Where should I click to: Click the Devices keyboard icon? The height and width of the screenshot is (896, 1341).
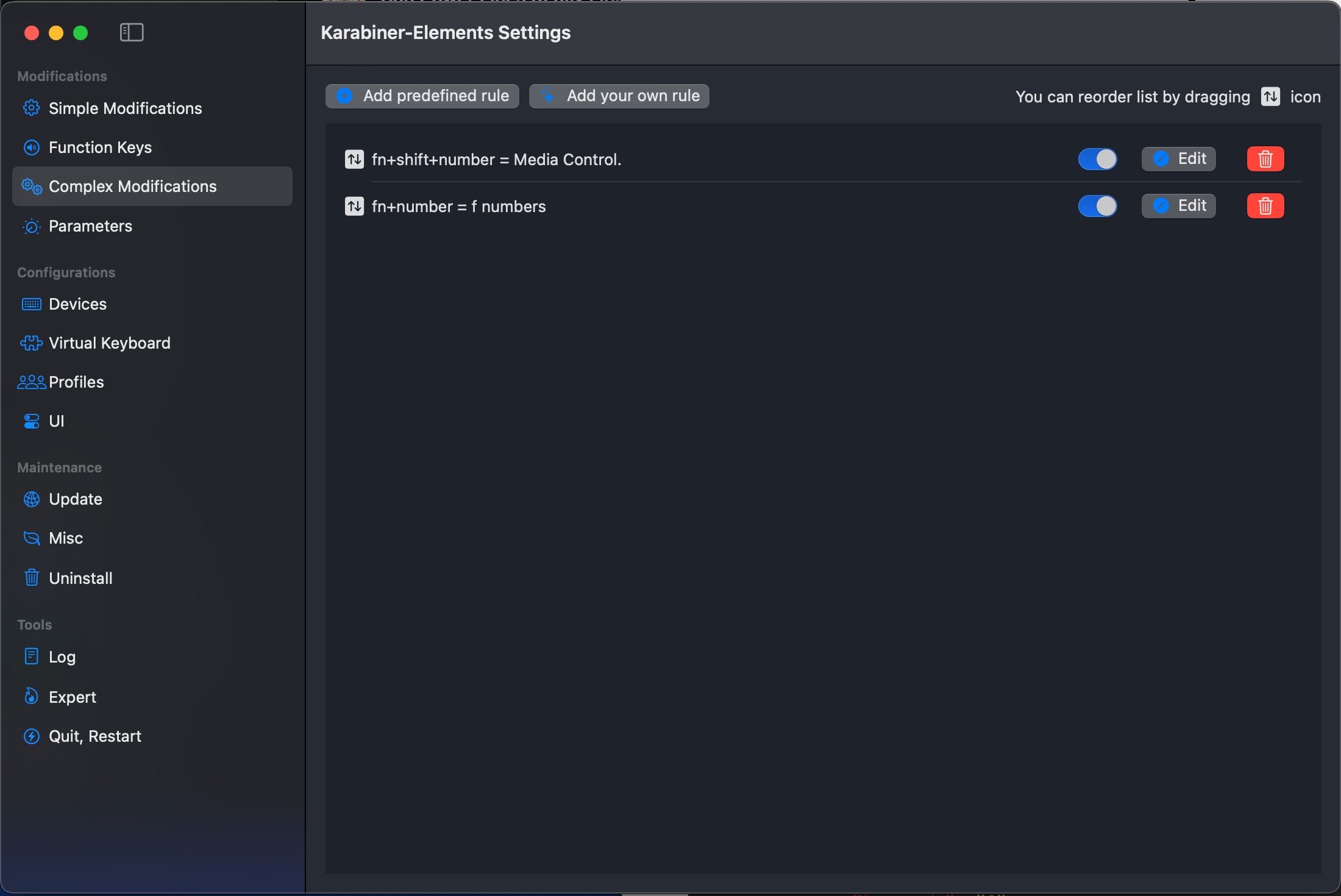click(32, 304)
